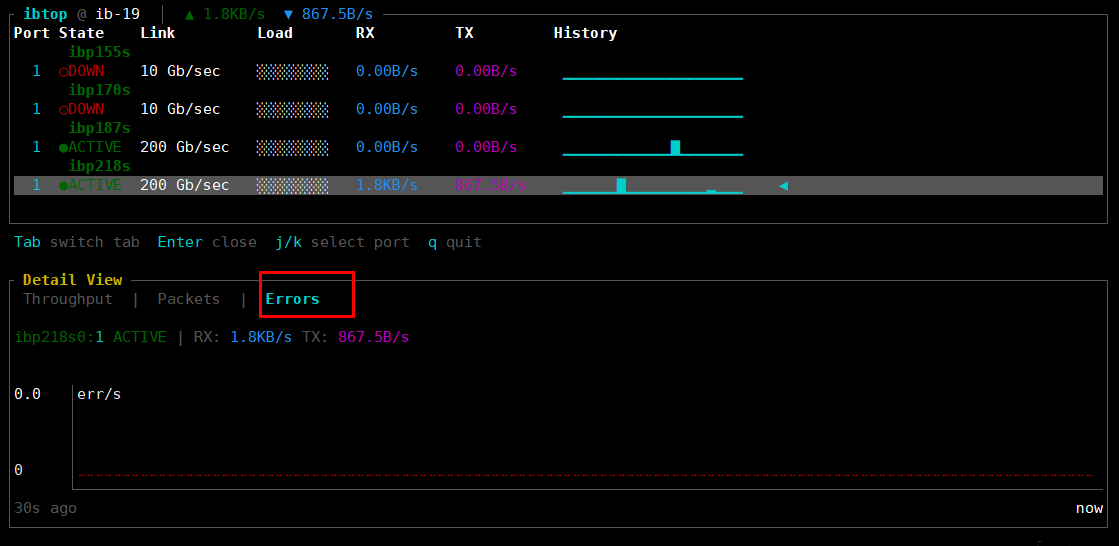Viewport: 1119px width, 546px height.
Task: Click the Port column header
Action: (32, 33)
